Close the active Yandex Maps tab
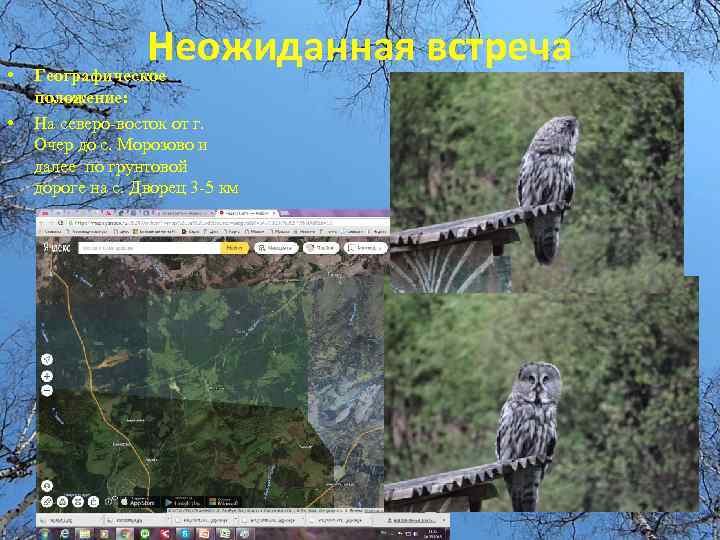This screenshot has width=720, height=540. (x=274, y=214)
